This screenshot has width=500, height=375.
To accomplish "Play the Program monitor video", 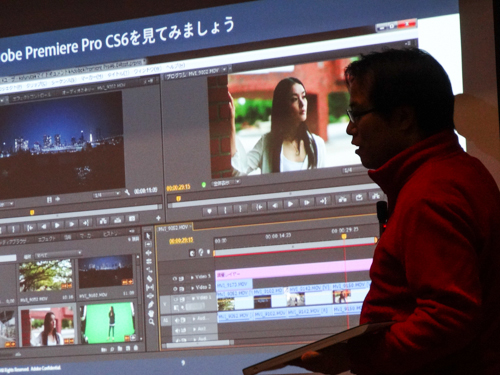I will [290, 204].
